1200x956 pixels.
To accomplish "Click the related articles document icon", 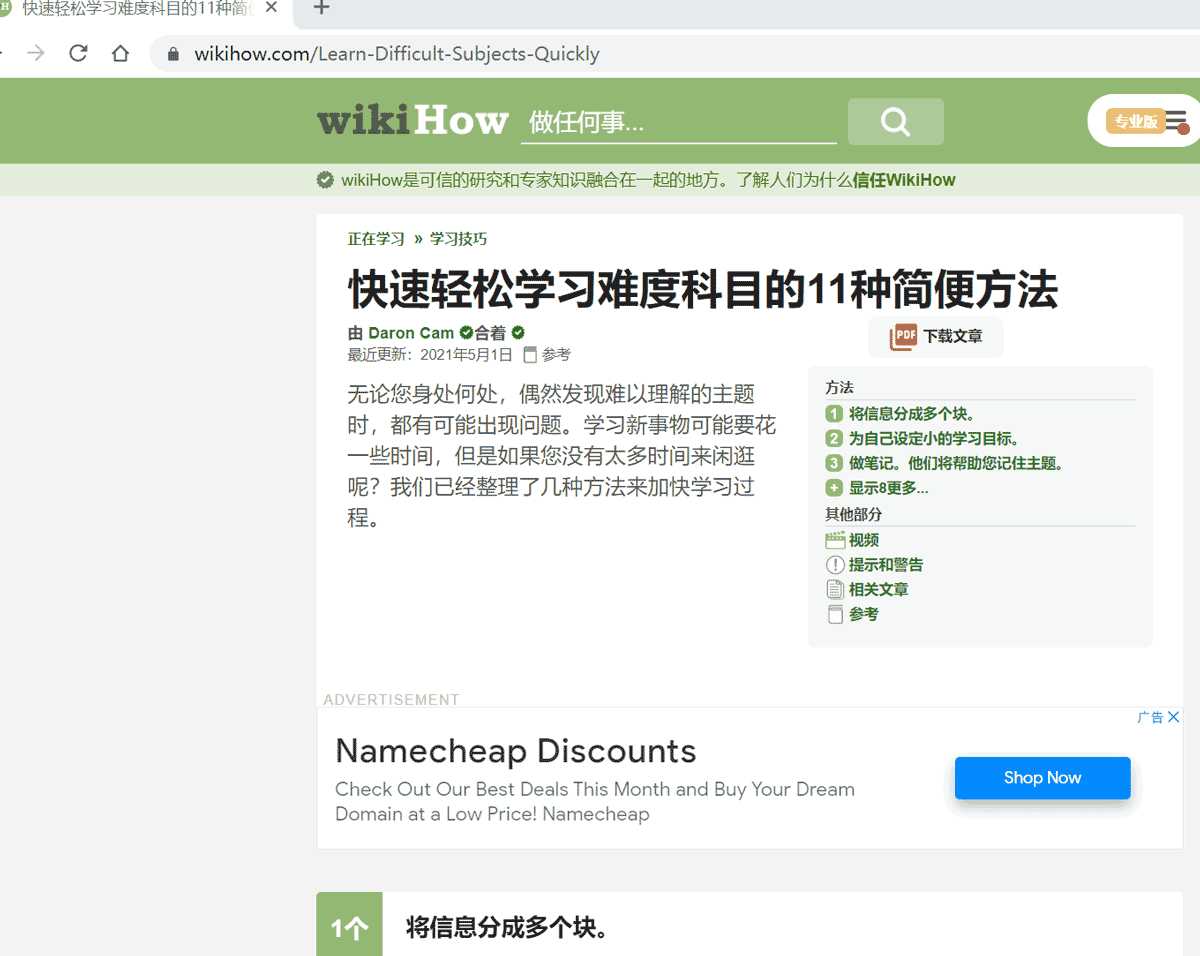I will (835, 590).
